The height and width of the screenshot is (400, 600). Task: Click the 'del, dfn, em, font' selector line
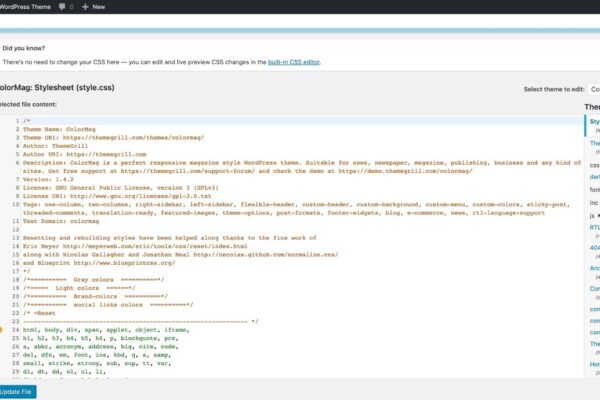point(97,355)
